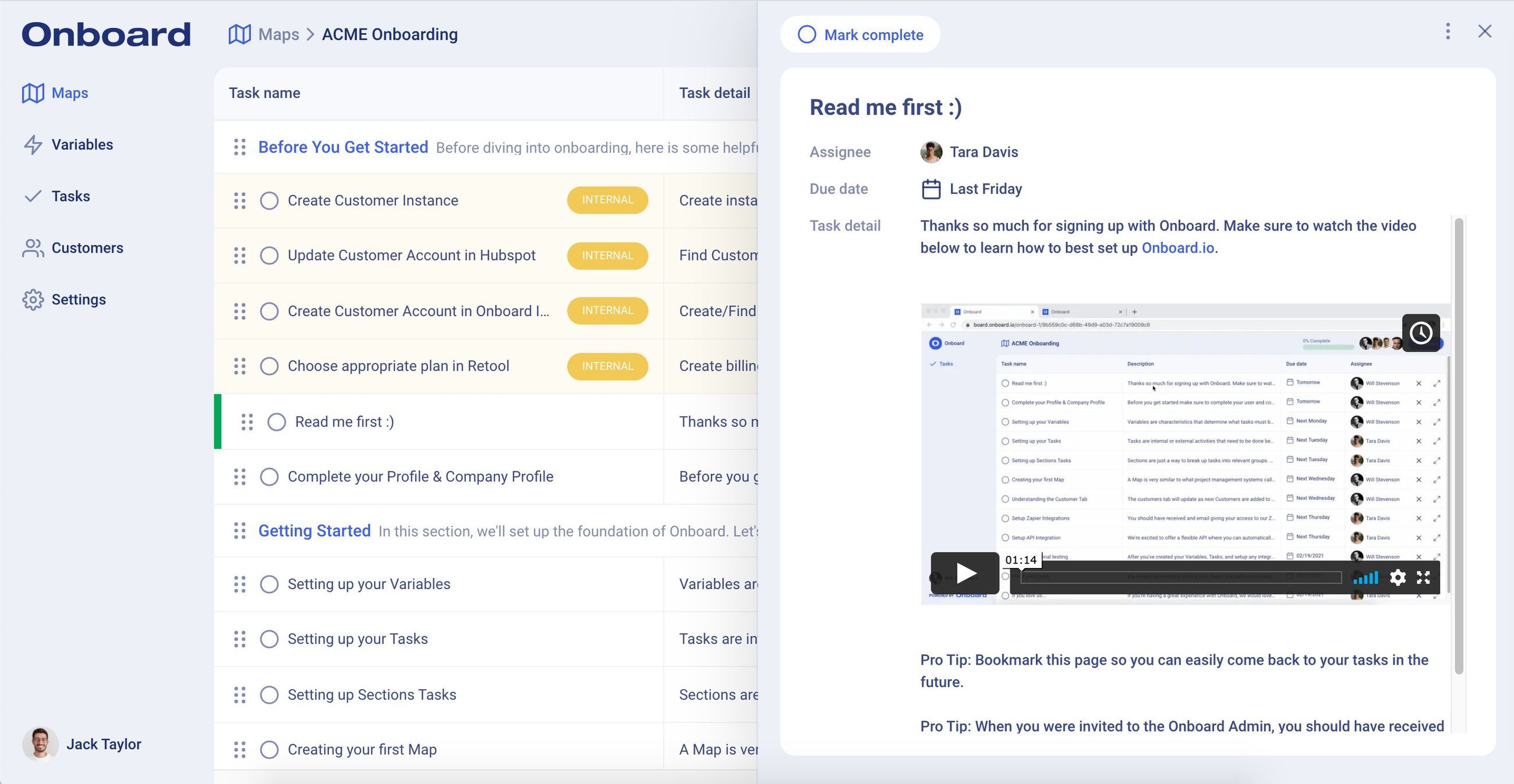Change assignee by clicking Tara Davis
Image resolution: width=1514 pixels, height=784 pixels.
pos(984,151)
